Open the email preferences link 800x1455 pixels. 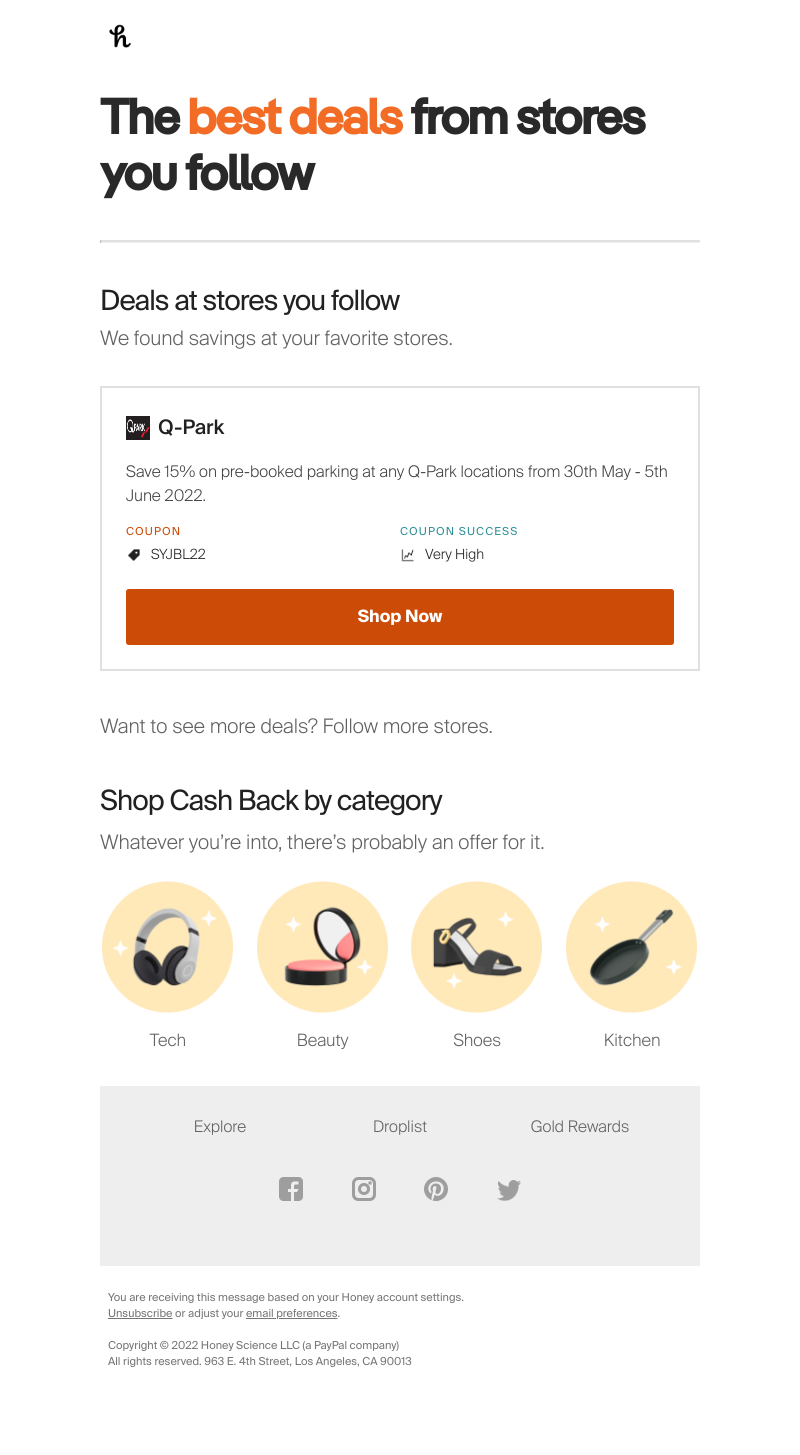coord(292,1313)
